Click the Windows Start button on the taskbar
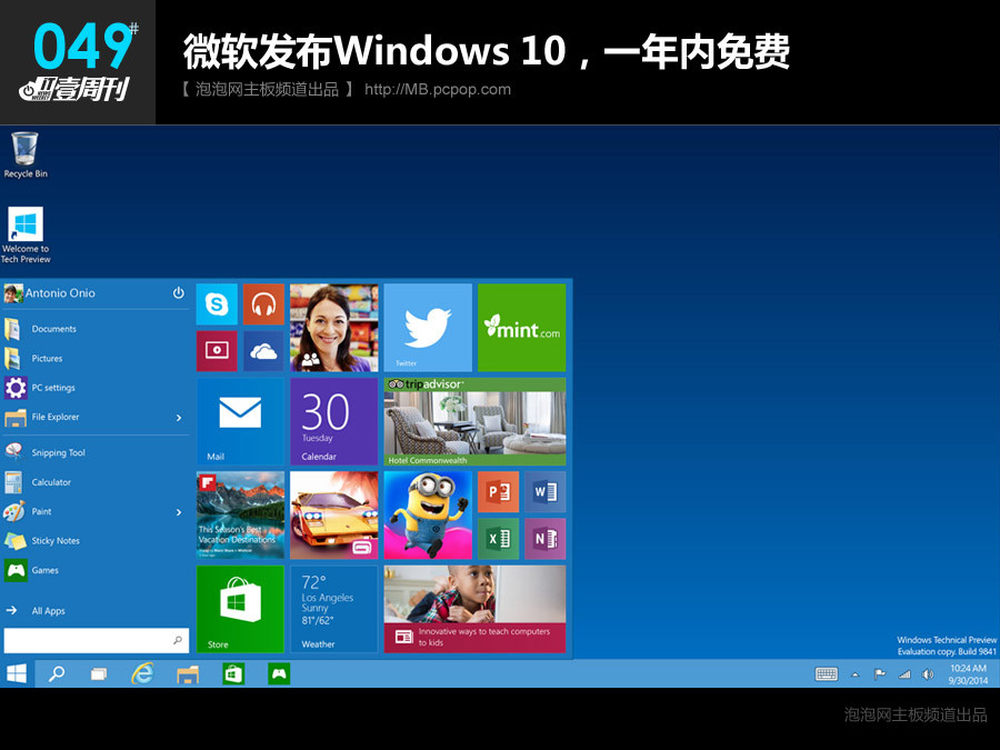Image resolution: width=1000 pixels, height=750 pixels. [17, 673]
